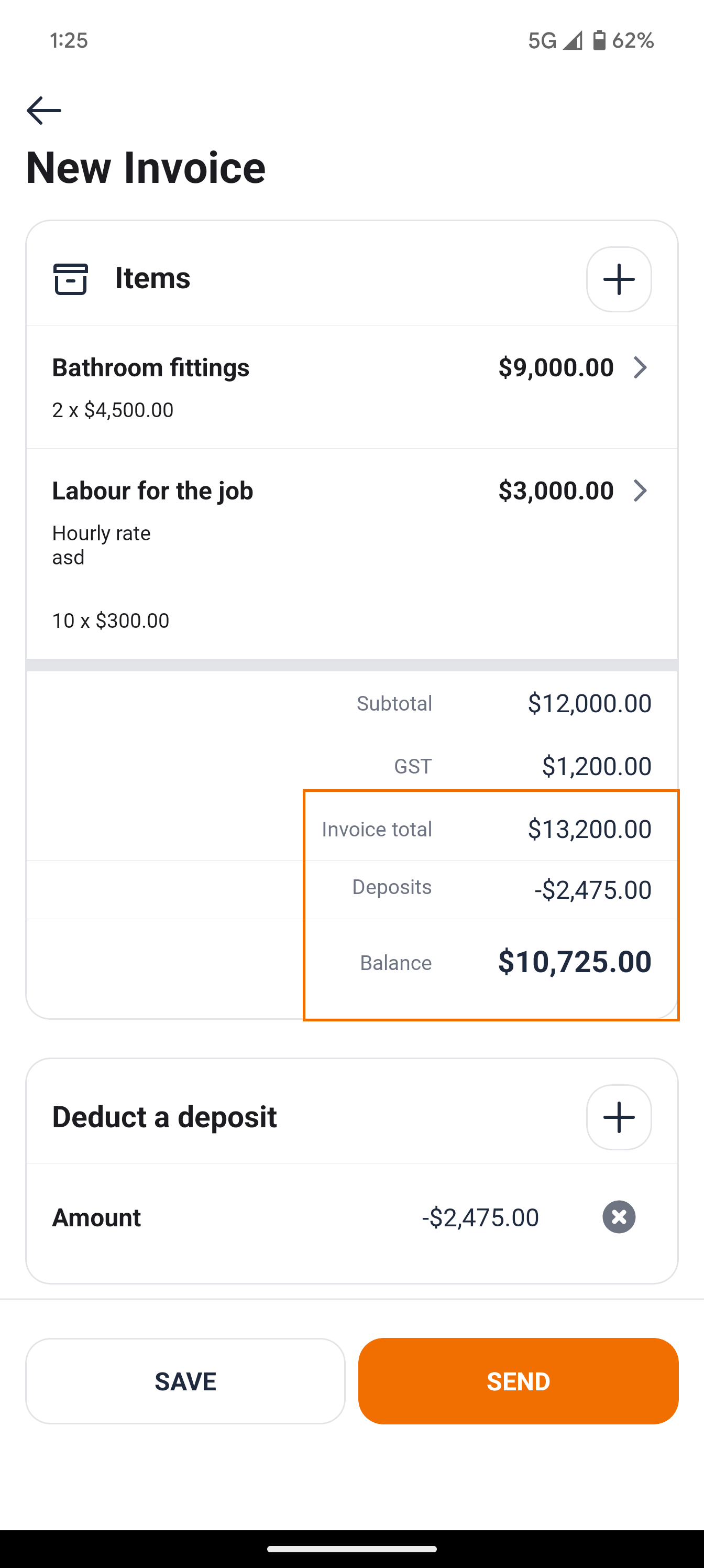The height and width of the screenshot is (1568, 704).
Task: Open the Bathroom fittings line item
Action: pyautogui.click(x=151, y=368)
